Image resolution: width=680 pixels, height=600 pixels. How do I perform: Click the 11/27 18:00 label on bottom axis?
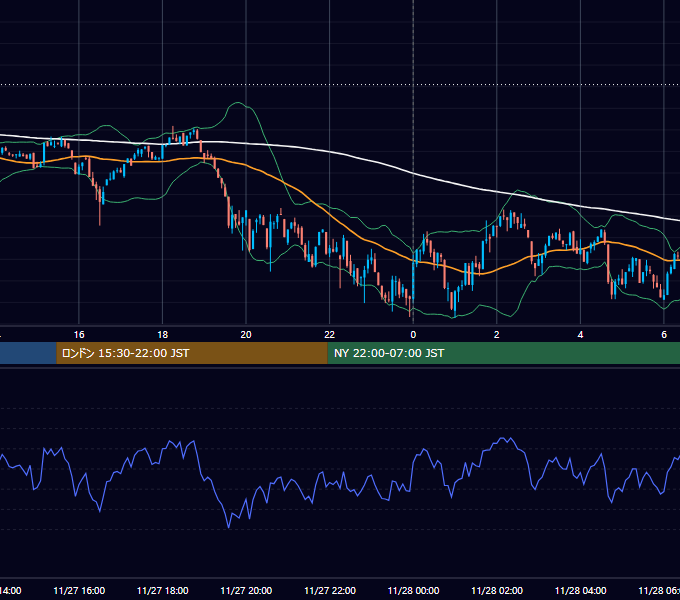(x=163, y=590)
